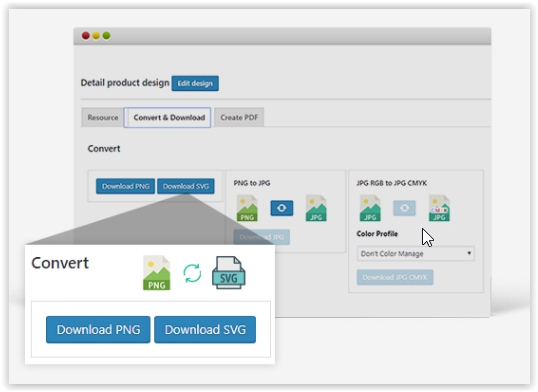Click the small Download SVG button
Screen dimensions: 538x392
click(x=186, y=186)
